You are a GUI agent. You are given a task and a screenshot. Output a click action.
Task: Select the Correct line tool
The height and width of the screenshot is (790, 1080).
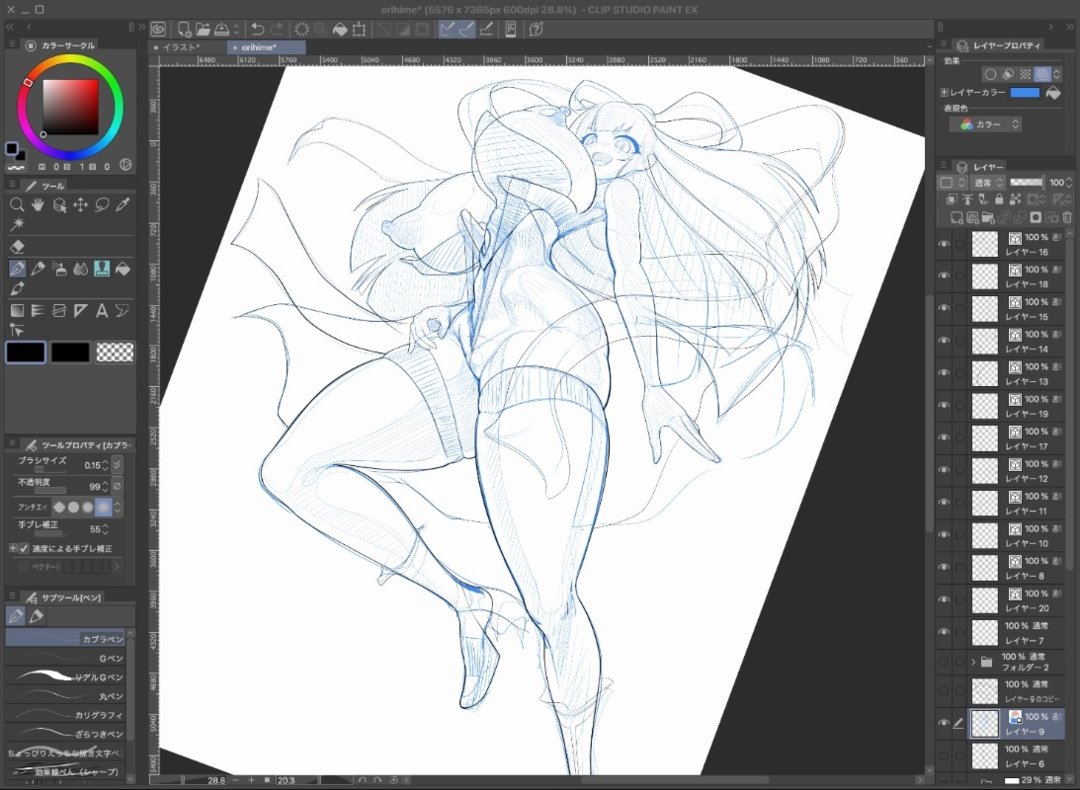pyautogui.click(x=17, y=331)
